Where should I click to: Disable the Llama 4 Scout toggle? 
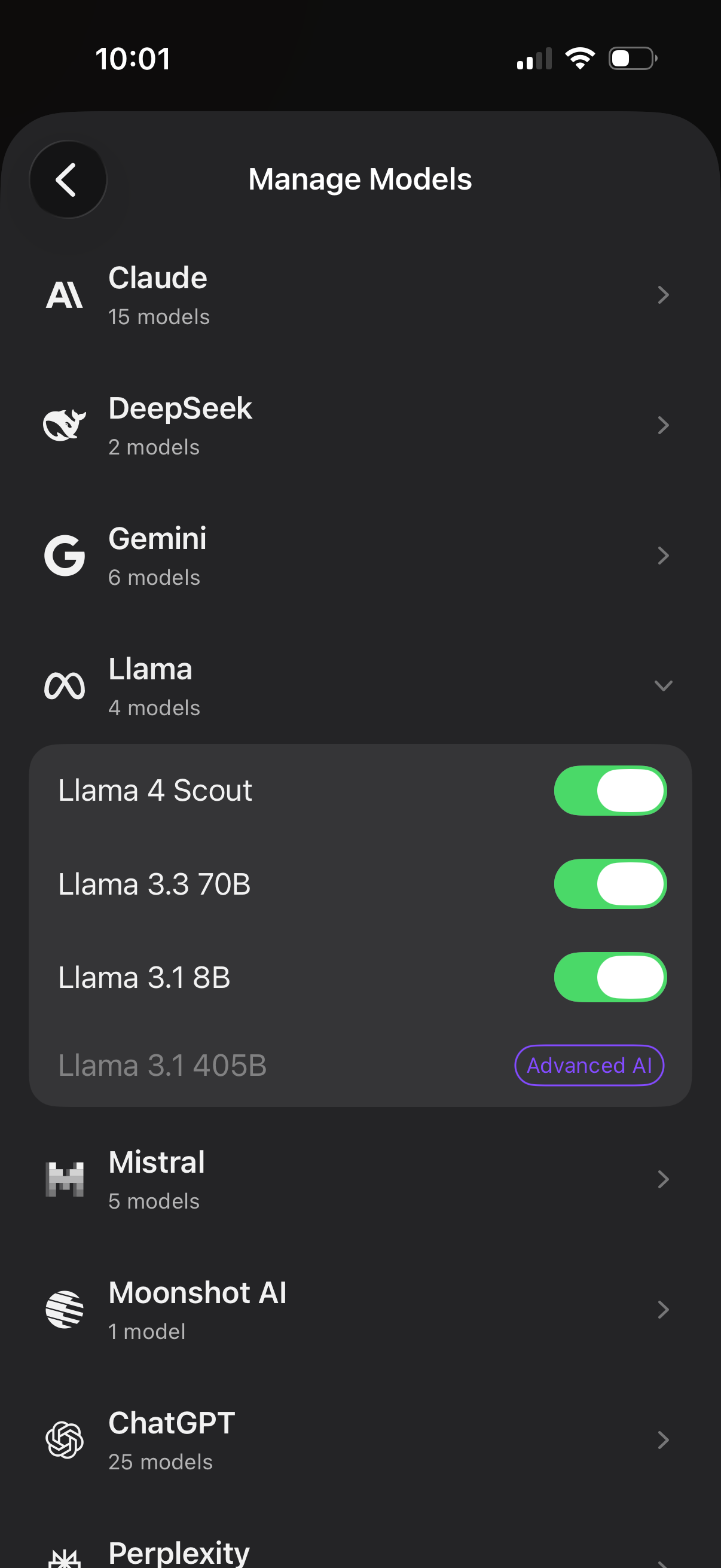(610, 790)
